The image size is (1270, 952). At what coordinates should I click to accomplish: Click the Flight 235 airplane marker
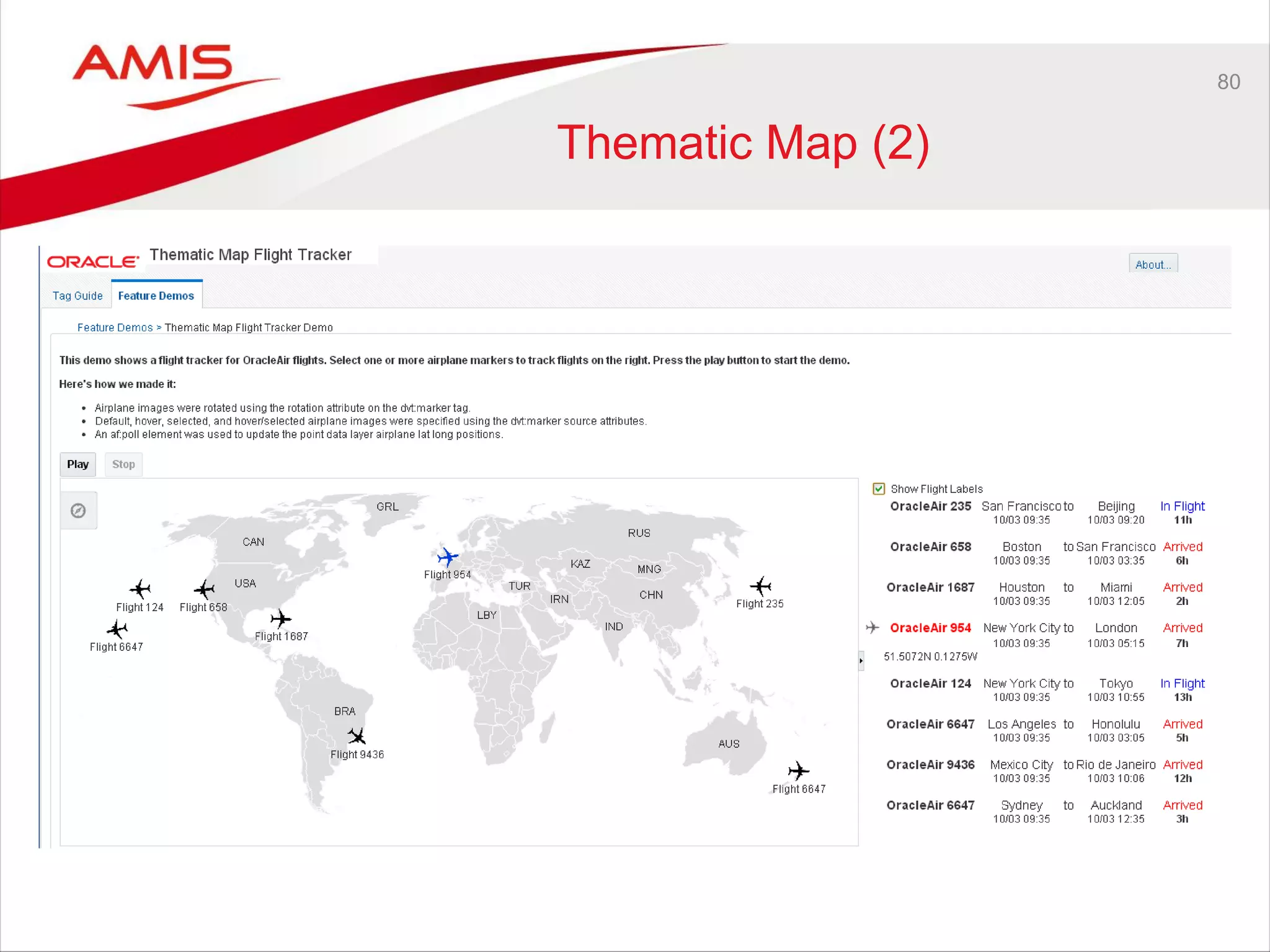click(760, 586)
